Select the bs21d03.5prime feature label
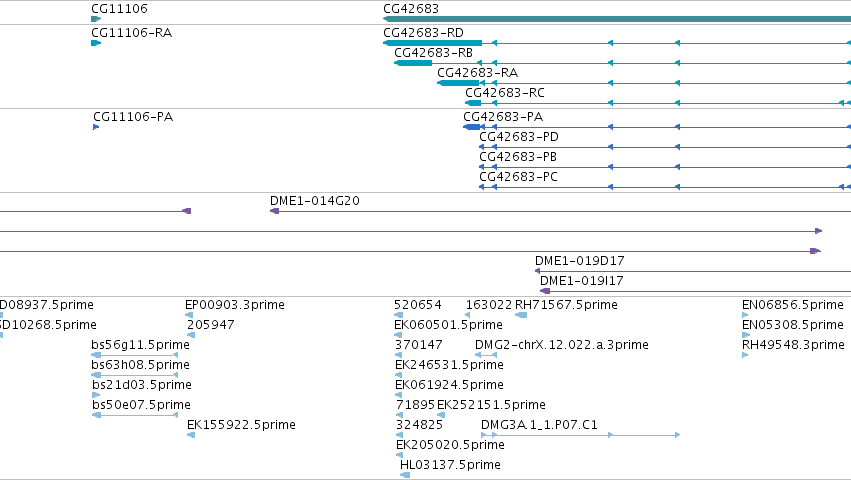This screenshot has height=480, width=851. (142, 385)
